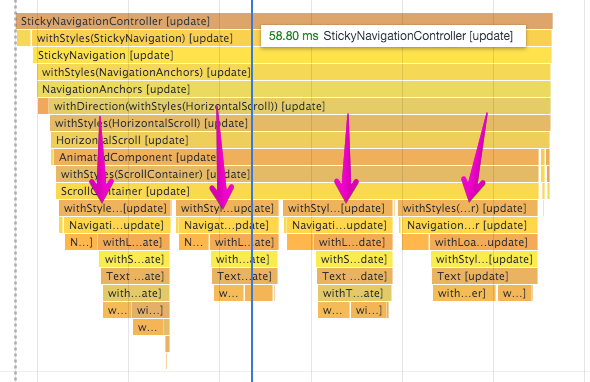Select the Navigat…pdate] bar
590x382 pixels.
[x=228, y=225]
